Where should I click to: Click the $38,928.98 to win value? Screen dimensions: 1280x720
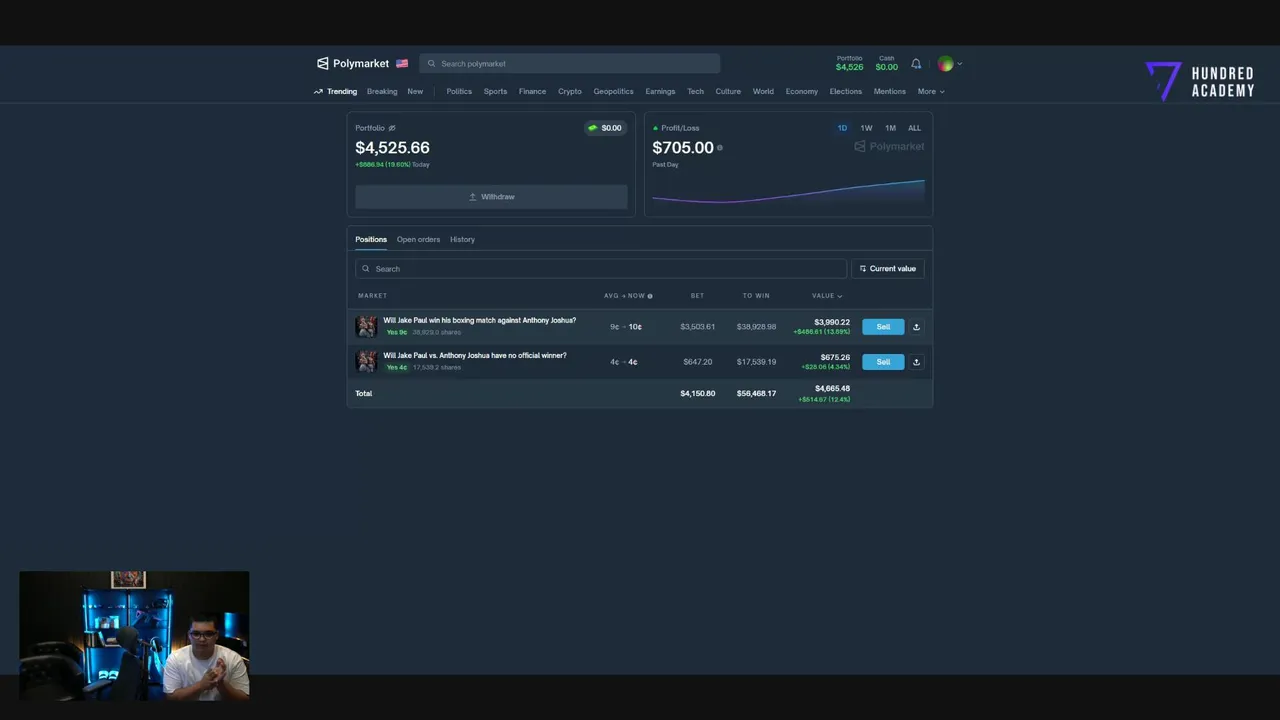pyautogui.click(x=756, y=327)
